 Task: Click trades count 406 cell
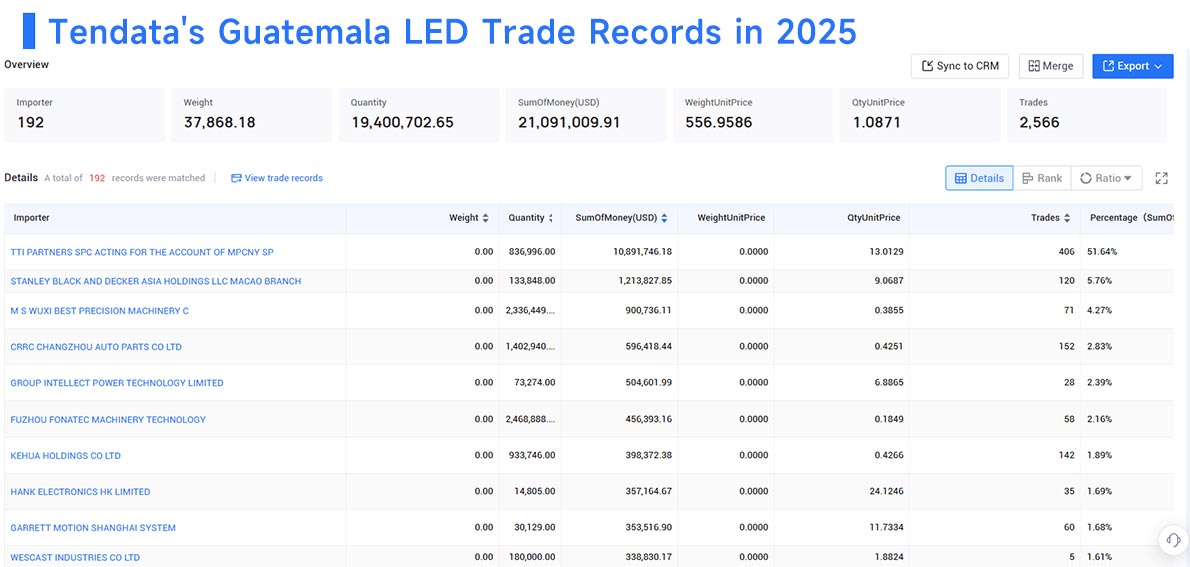(x=1066, y=252)
